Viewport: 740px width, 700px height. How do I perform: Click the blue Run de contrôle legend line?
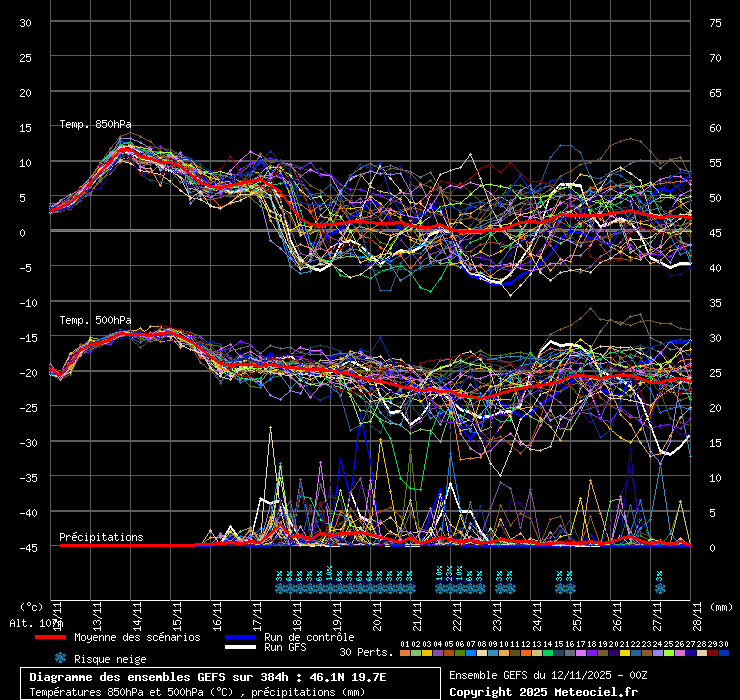tap(240, 637)
